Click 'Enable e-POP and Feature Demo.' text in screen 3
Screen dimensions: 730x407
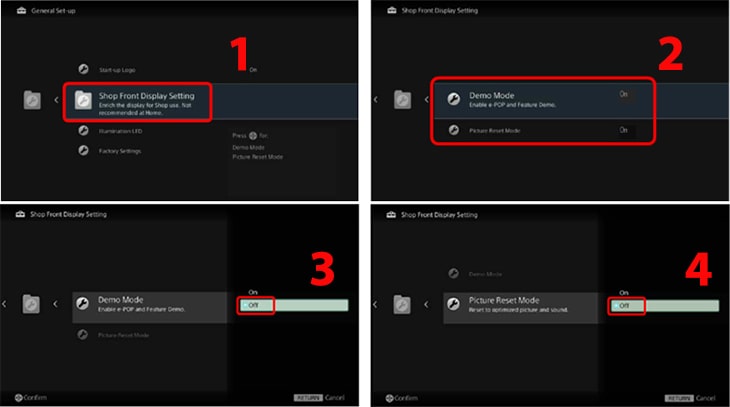point(141,309)
